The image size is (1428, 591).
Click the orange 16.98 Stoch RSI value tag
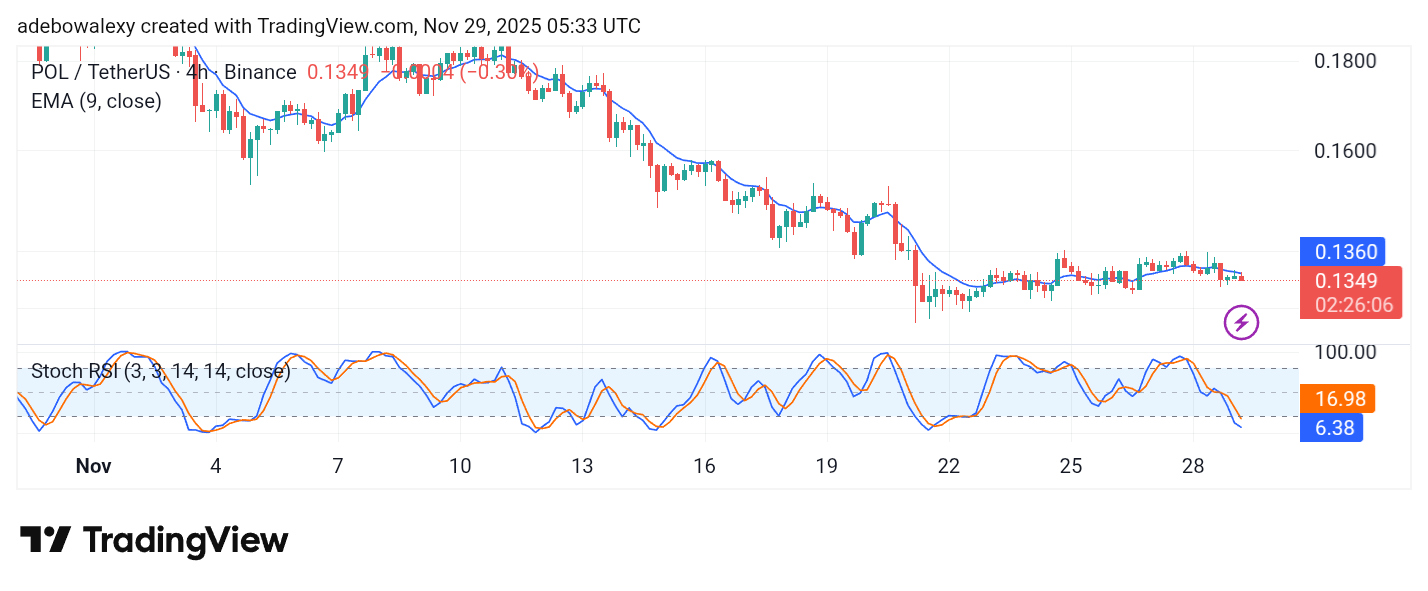(1337, 399)
